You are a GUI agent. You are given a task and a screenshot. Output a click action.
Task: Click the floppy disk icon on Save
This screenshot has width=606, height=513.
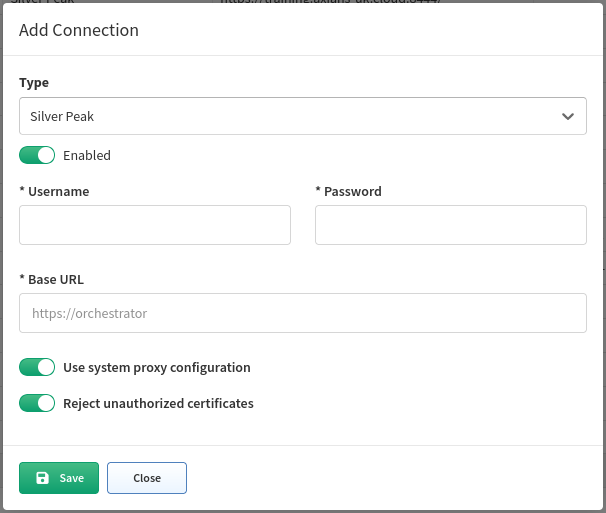tap(43, 478)
